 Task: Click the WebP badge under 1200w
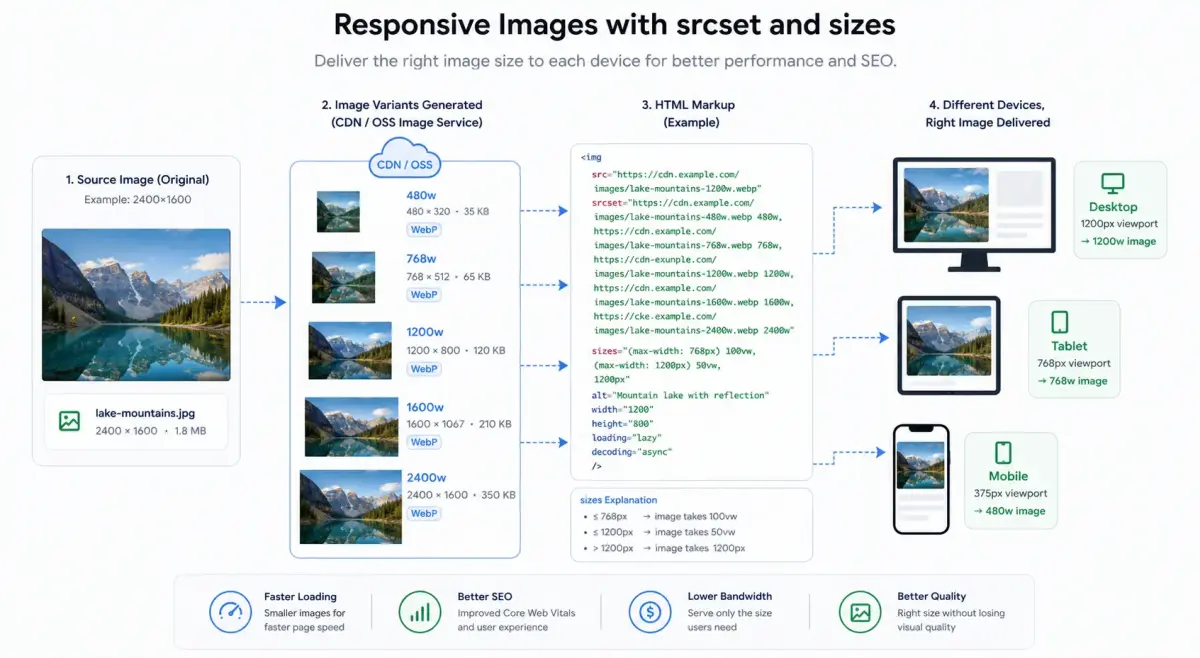point(424,369)
